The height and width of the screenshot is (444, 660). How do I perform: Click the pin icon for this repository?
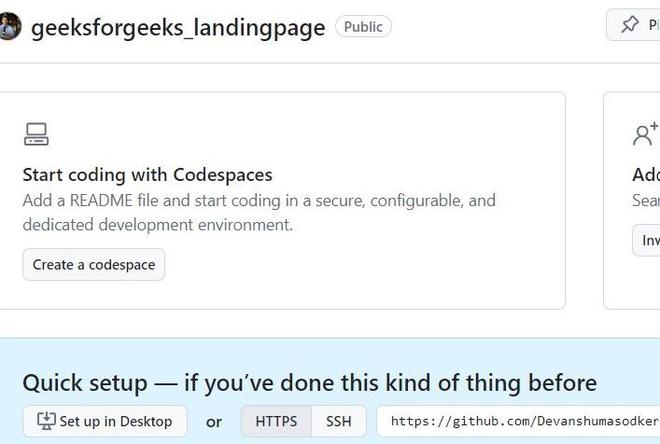click(630, 26)
